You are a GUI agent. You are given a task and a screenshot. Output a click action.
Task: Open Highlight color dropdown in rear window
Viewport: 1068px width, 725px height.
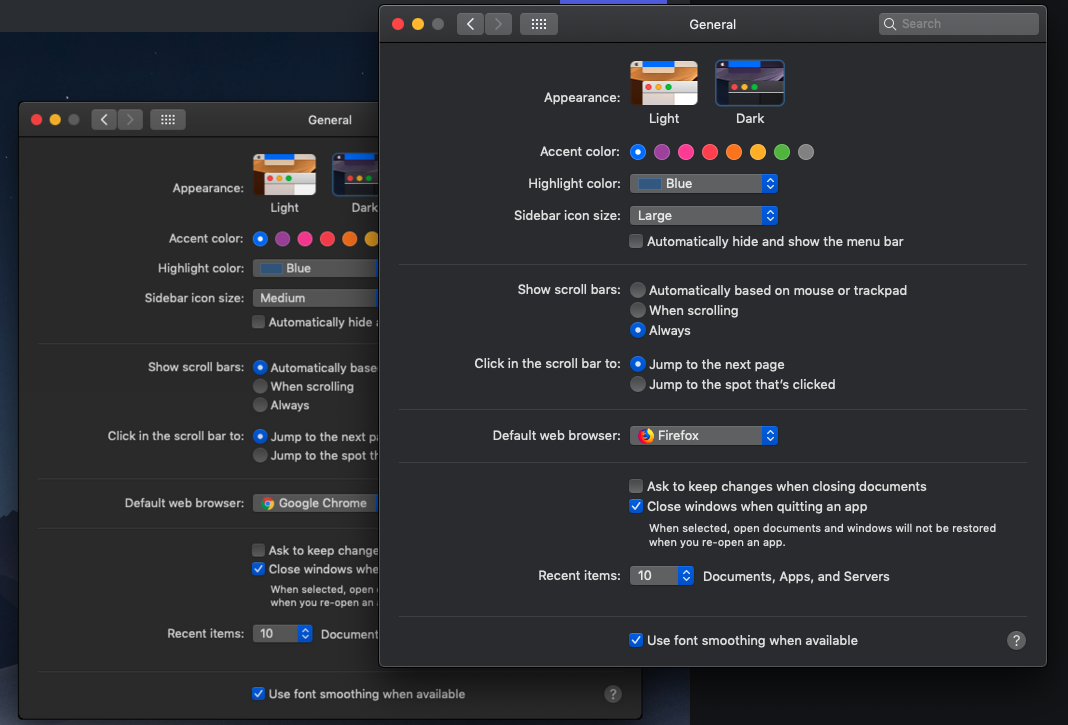(315, 268)
